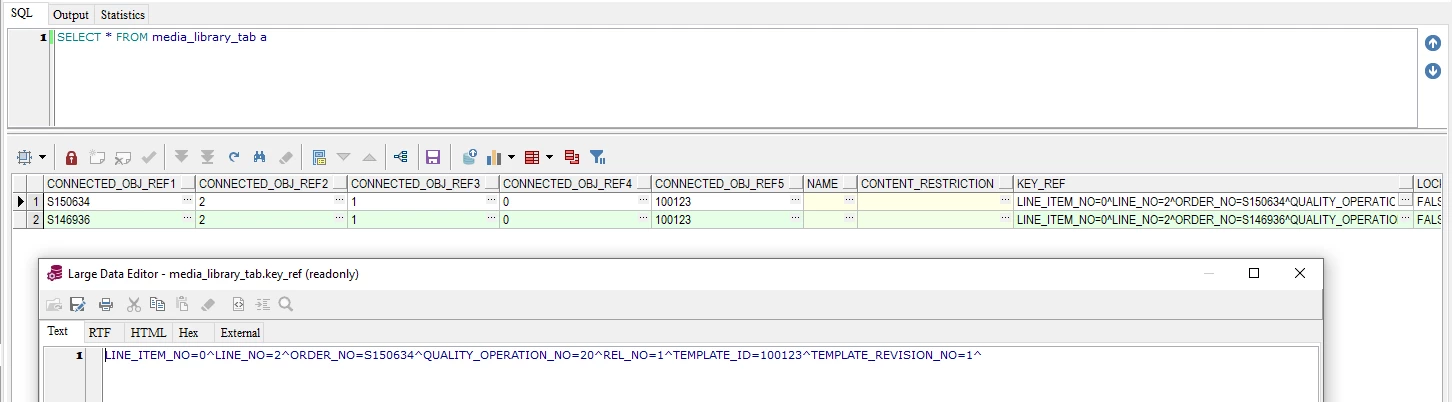Open the dropdown arrow next to red table icon

[550, 158]
